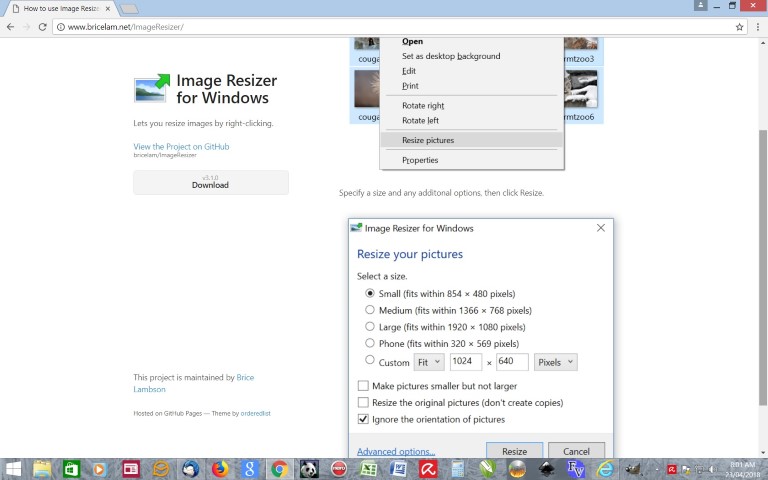Click the Resize button in the dialog

pyautogui.click(x=514, y=451)
